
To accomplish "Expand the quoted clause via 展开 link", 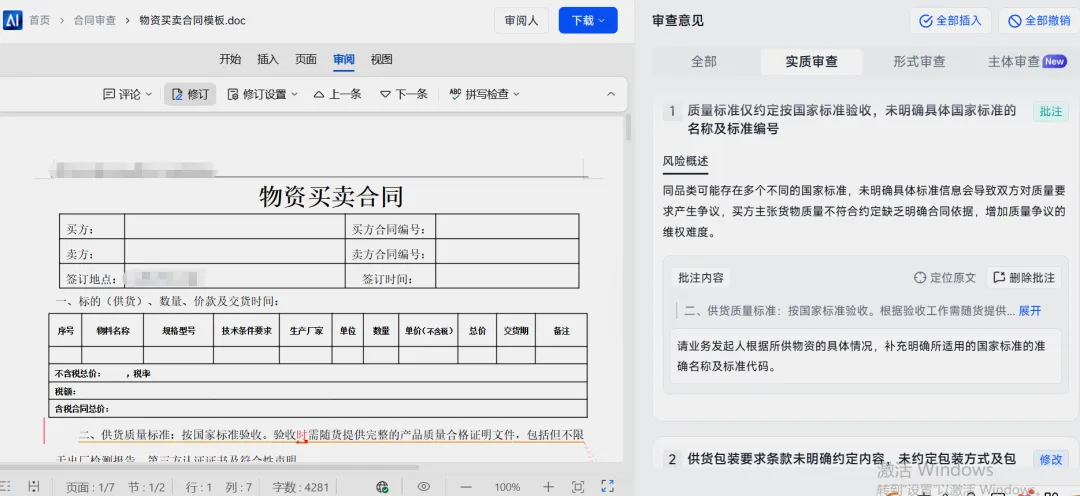I will pyautogui.click(x=1030, y=311).
